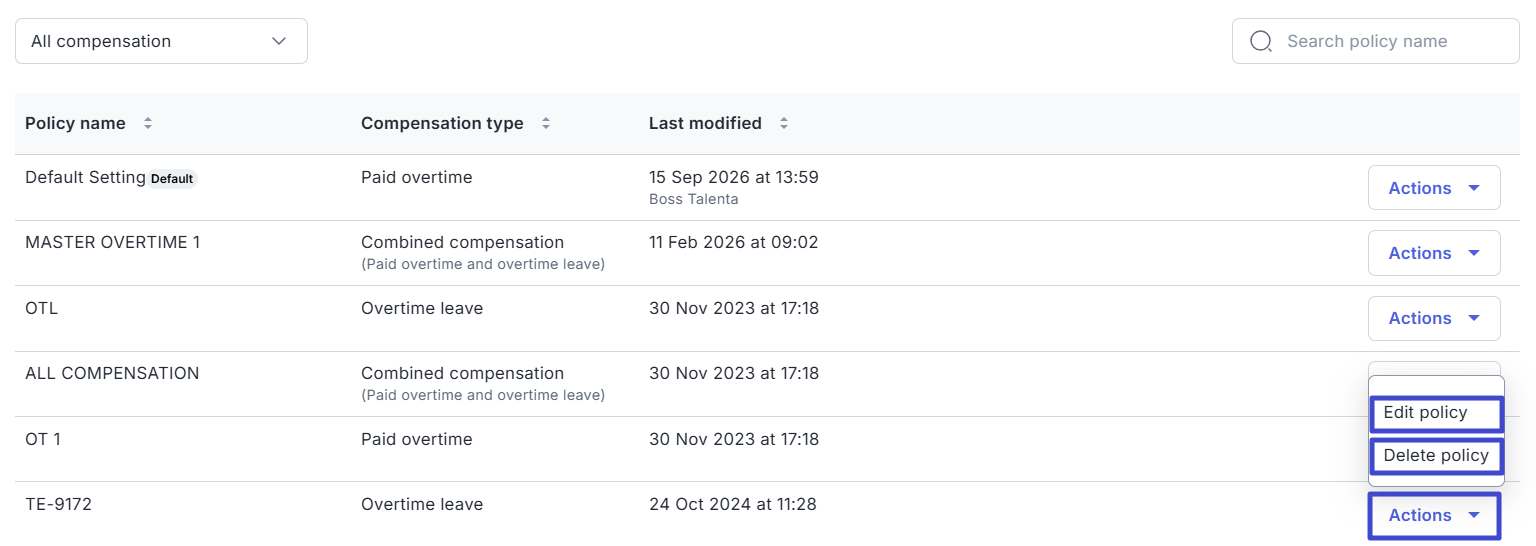Click the search magnifier icon
1536x546 pixels.
point(1261,41)
